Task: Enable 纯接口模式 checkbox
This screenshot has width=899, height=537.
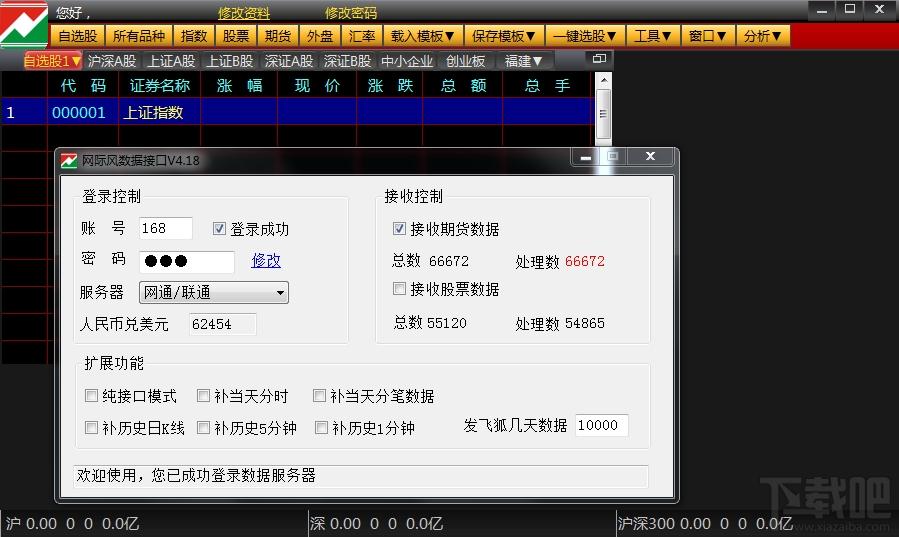Action: [91, 395]
